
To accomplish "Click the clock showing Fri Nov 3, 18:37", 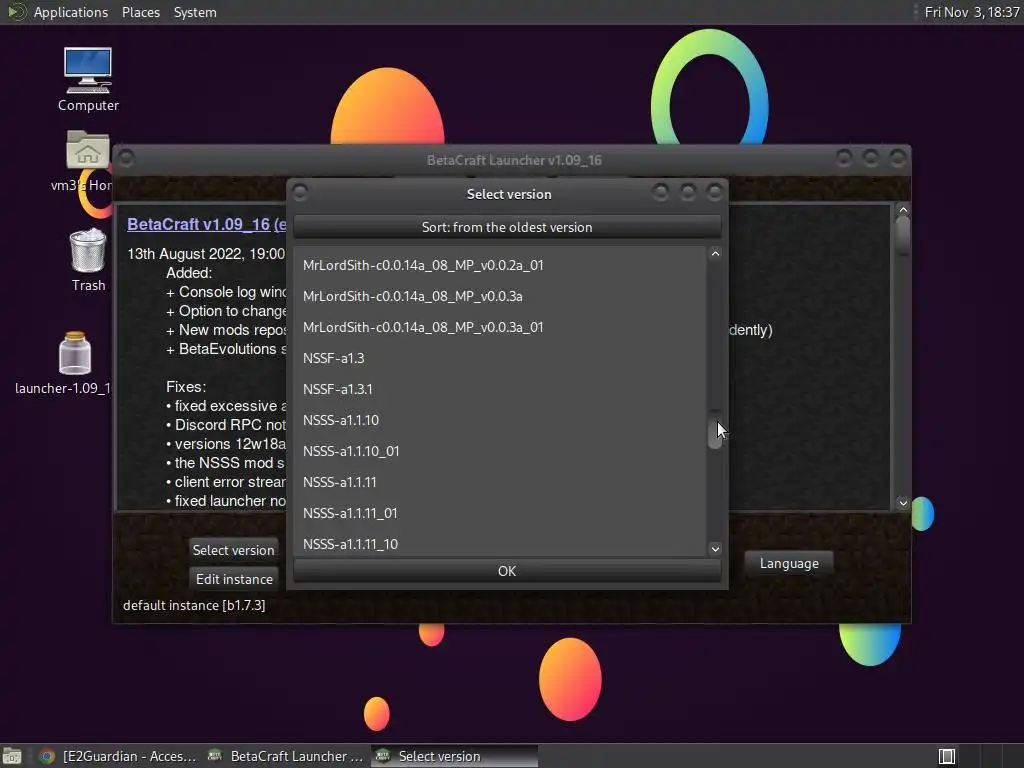I will pyautogui.click(x=972, y=12).
